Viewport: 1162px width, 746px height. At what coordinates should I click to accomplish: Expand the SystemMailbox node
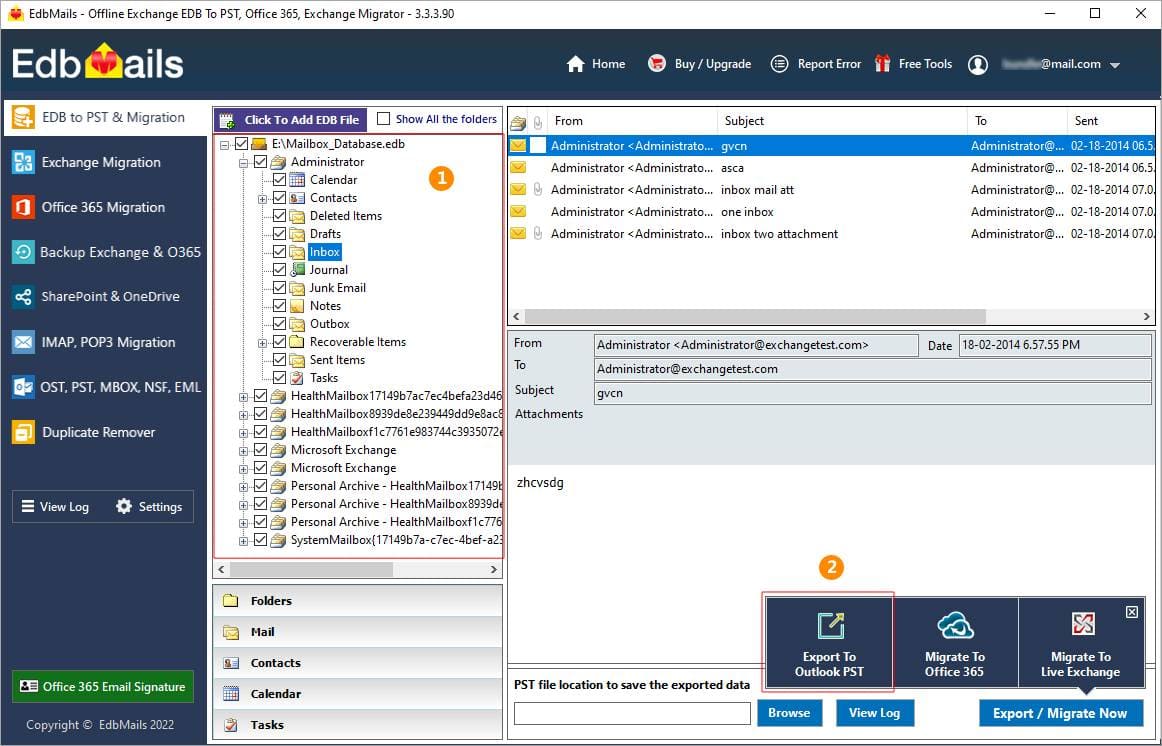(243, 541)
